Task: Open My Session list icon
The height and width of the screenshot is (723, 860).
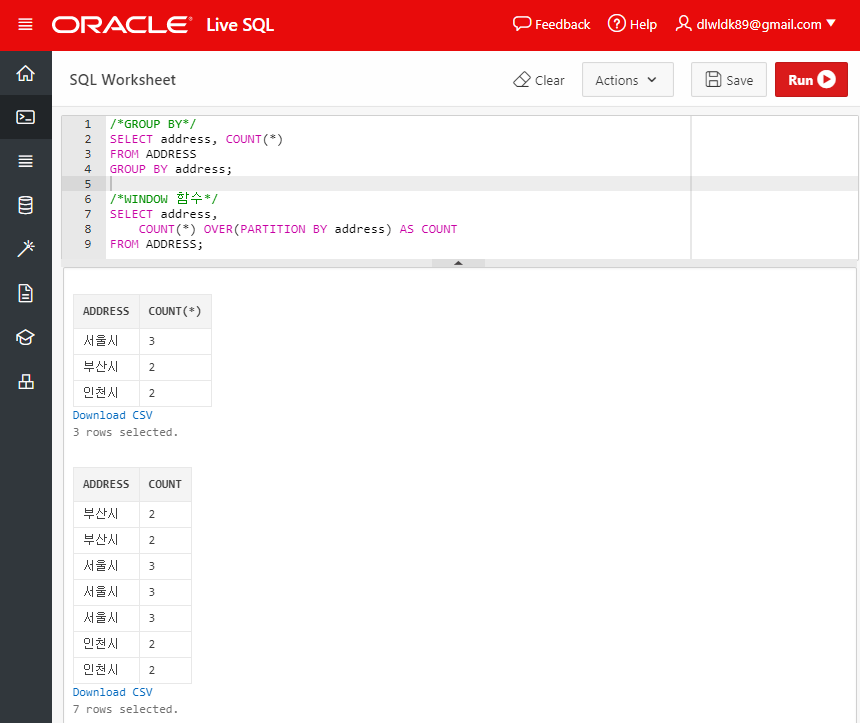Action: pyautogui.click(x=25, y=161)
